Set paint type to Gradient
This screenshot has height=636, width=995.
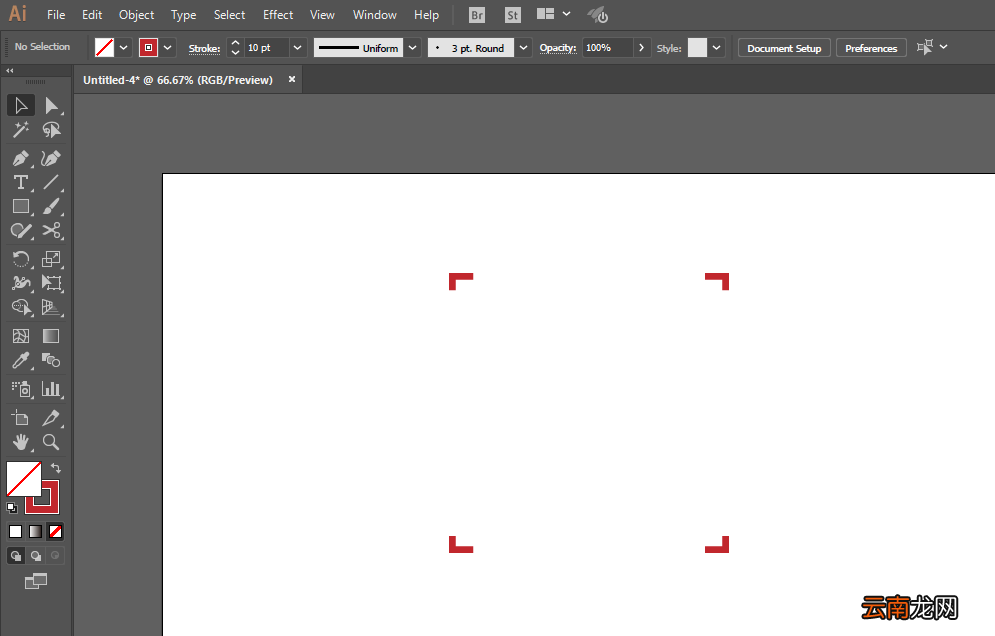pos(36,532)
